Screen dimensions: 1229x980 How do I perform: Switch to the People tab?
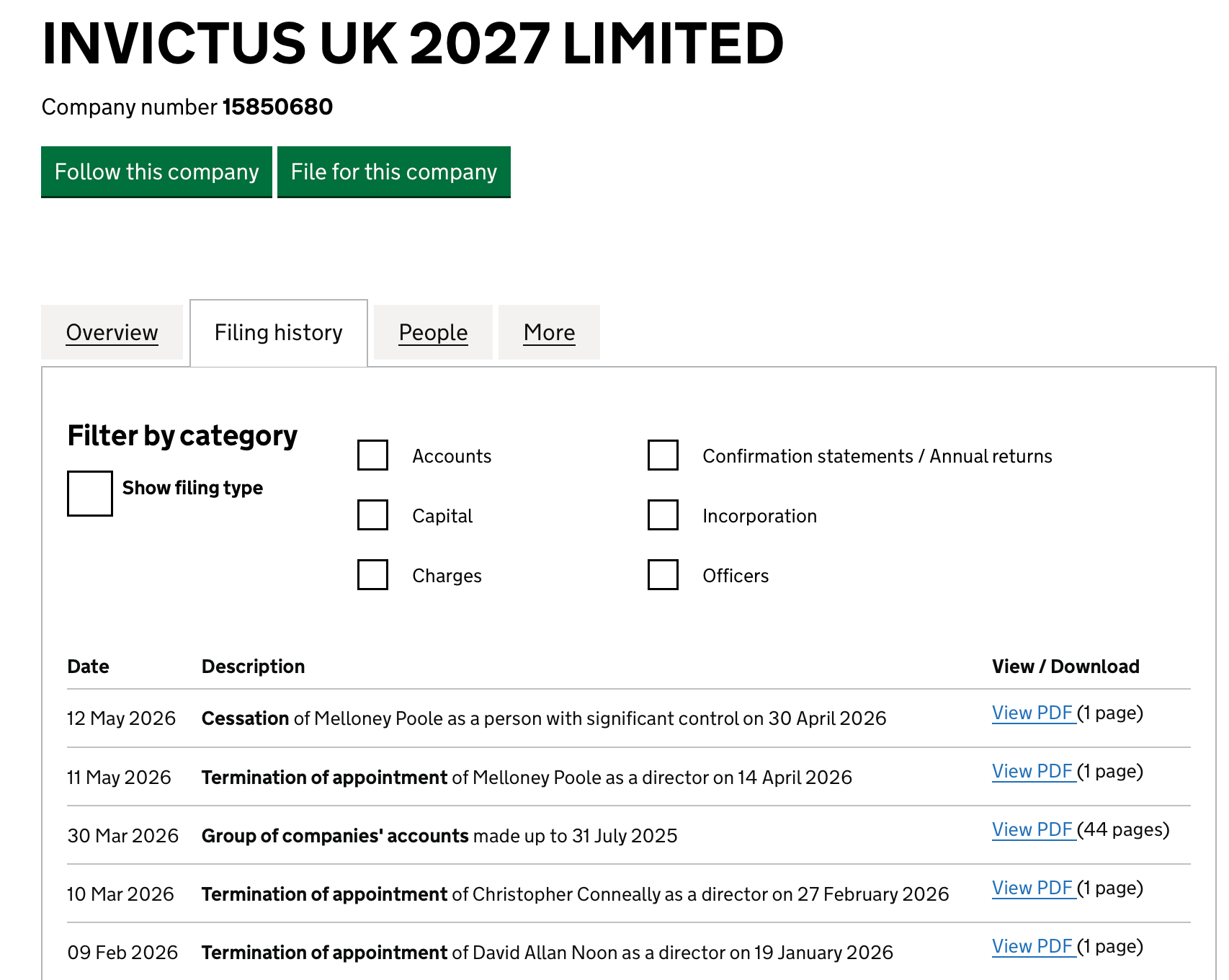433,332
